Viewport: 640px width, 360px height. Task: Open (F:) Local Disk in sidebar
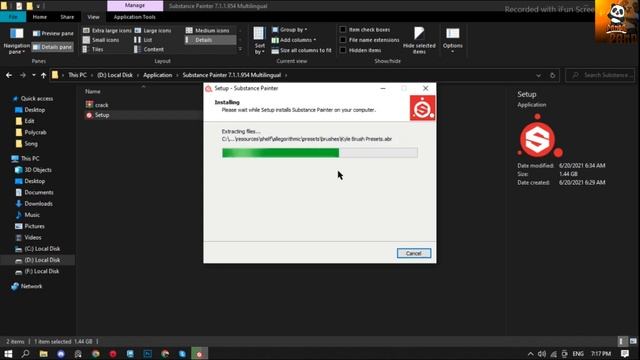pyautogui.click(x=42, y=271)
